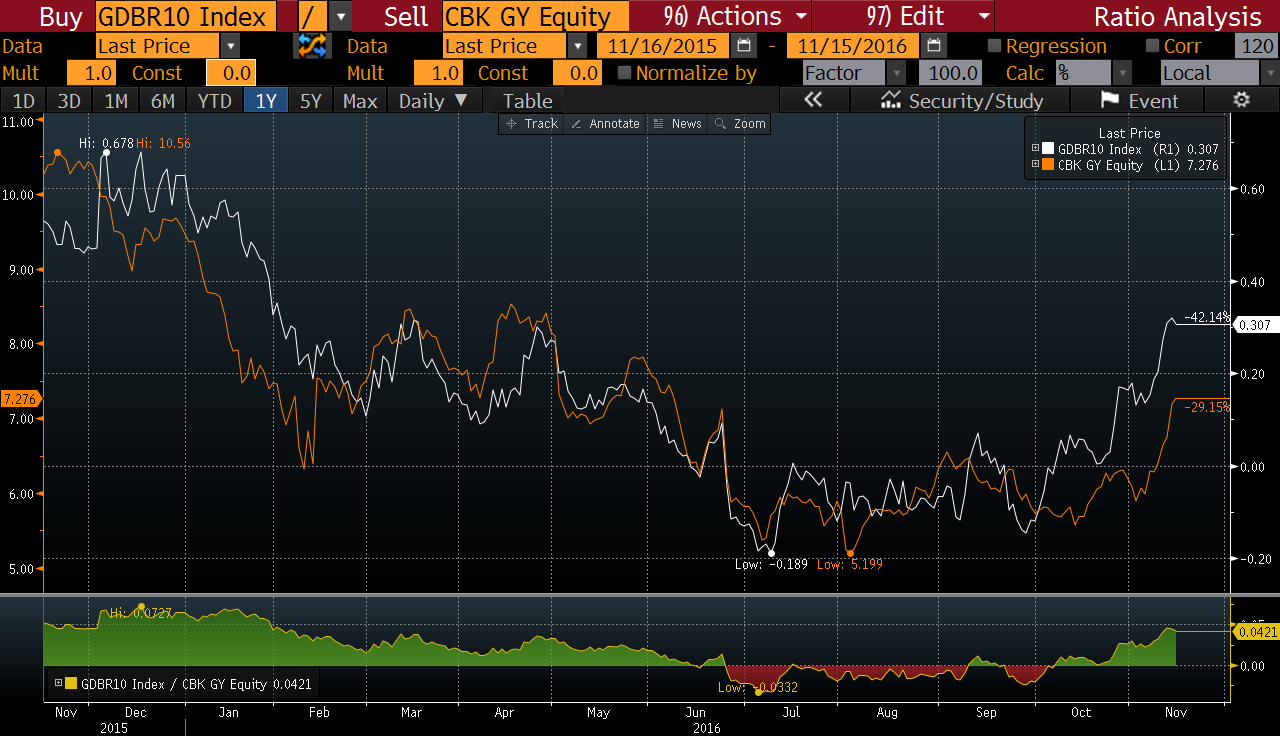Open the ratio operator dropdown arrow
The image size is (1280, 736).
tap(341, 16)
